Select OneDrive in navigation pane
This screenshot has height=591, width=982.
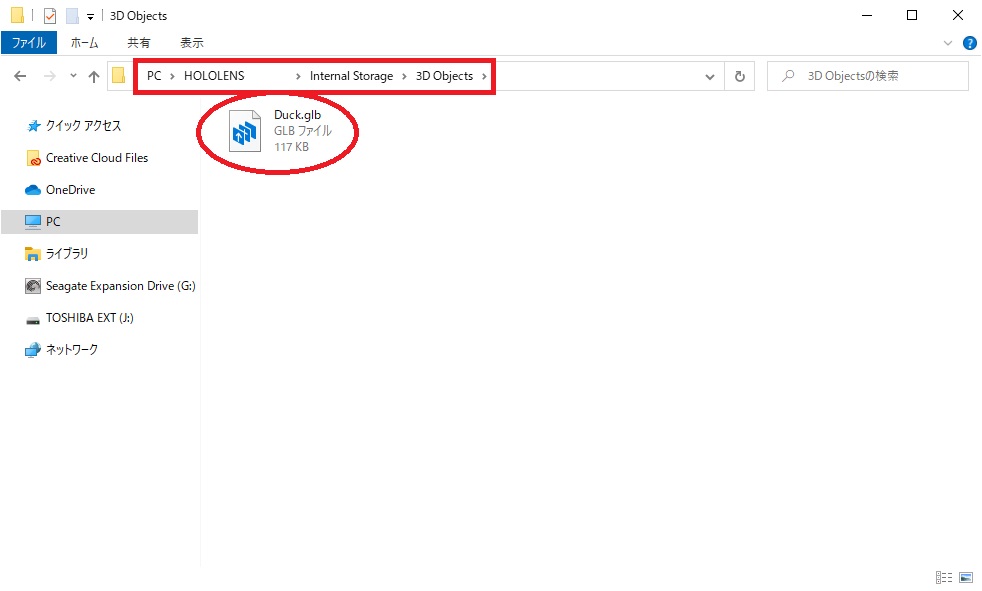point(70,190)
